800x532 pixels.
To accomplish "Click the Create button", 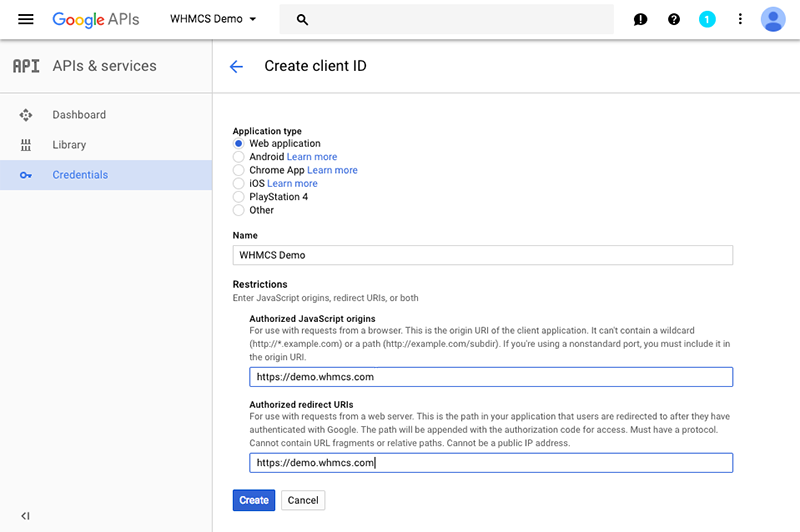I will (x=254, y=500).
